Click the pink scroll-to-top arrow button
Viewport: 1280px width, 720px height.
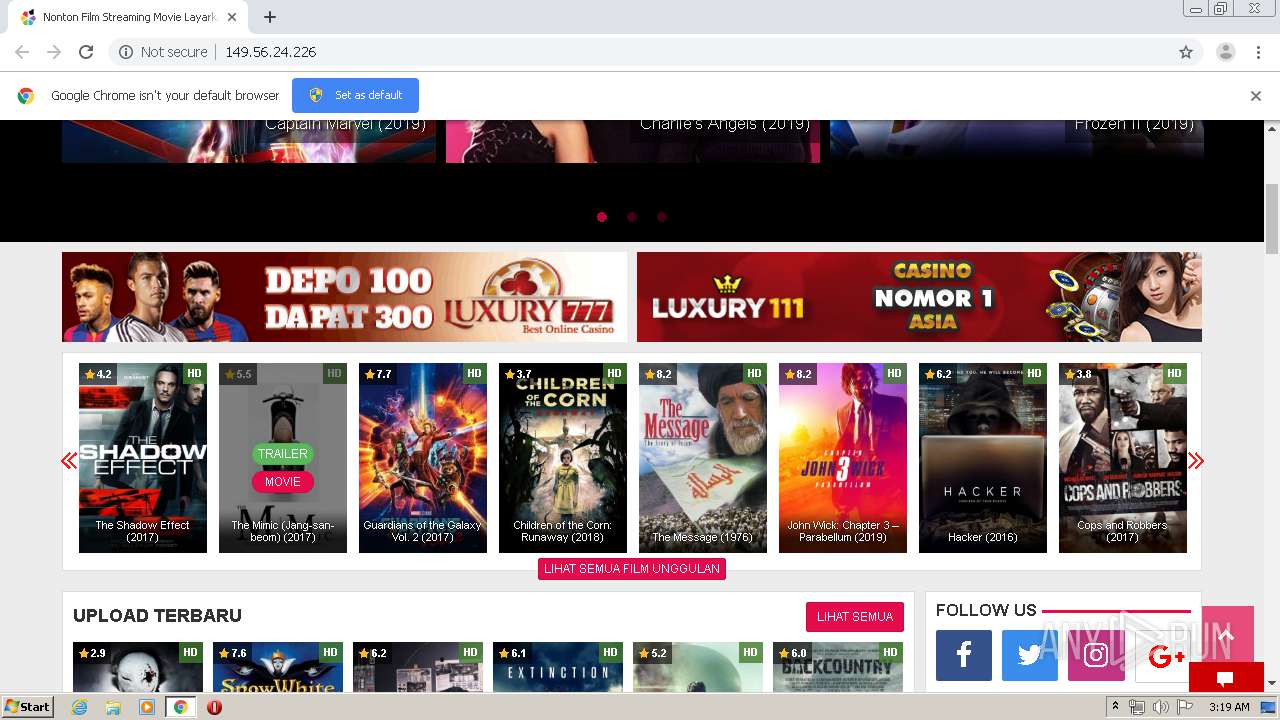pos(1227,634)
